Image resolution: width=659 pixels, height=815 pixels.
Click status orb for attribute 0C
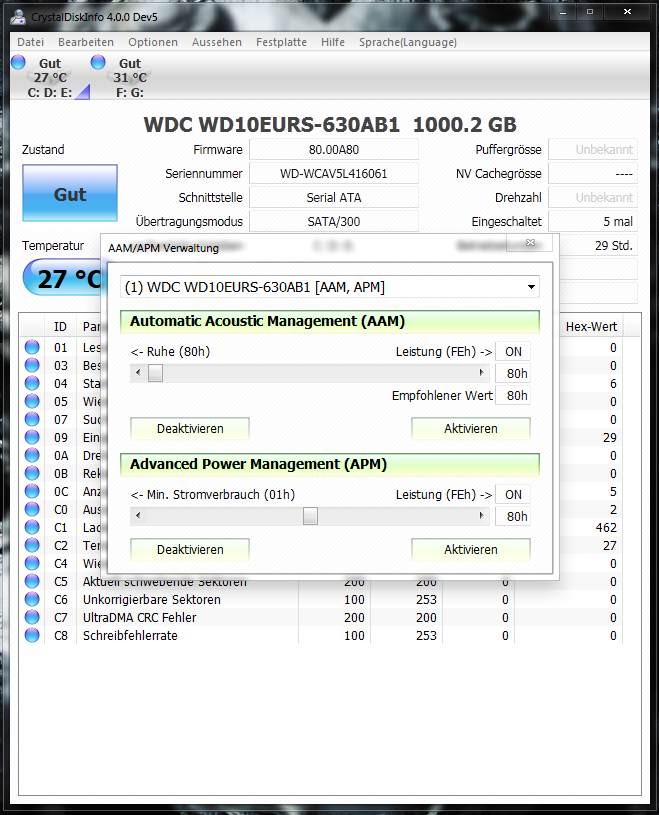32,491
